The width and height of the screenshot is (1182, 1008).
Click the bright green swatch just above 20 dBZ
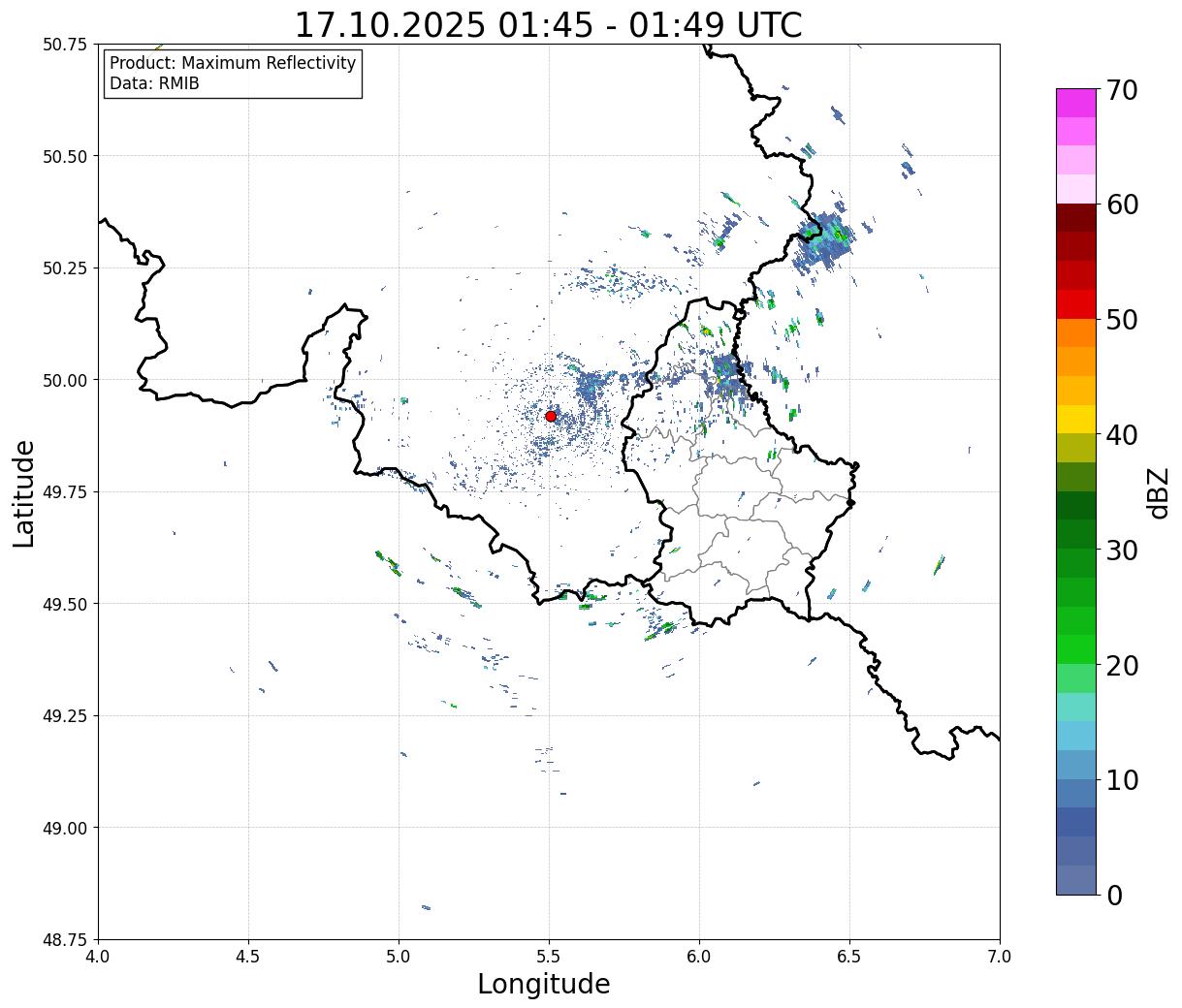[x=1076, y=649]
